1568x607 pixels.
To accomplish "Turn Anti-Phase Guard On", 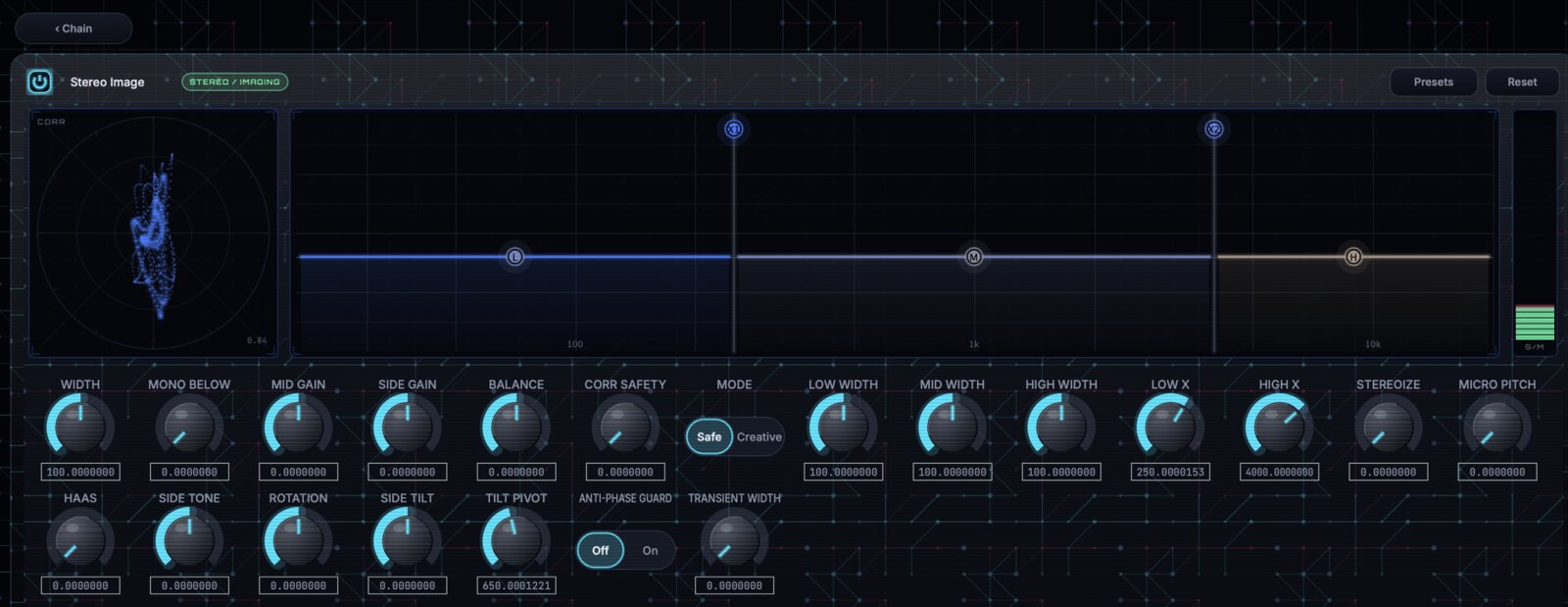I will 650,550.
